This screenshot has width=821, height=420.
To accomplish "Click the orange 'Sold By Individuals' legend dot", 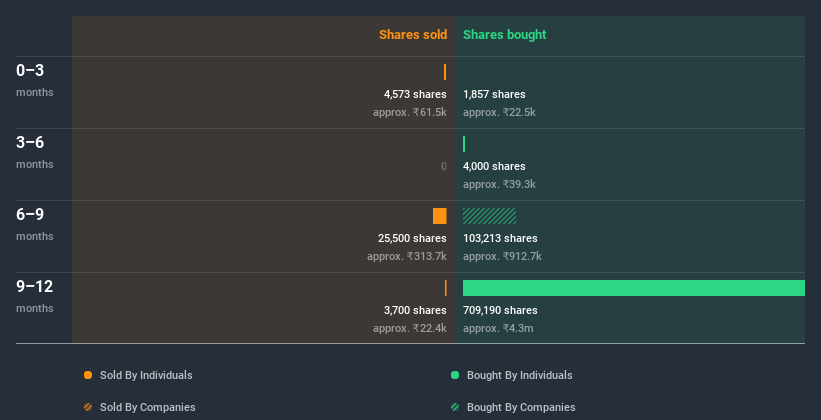I will (x=88, y=375).
